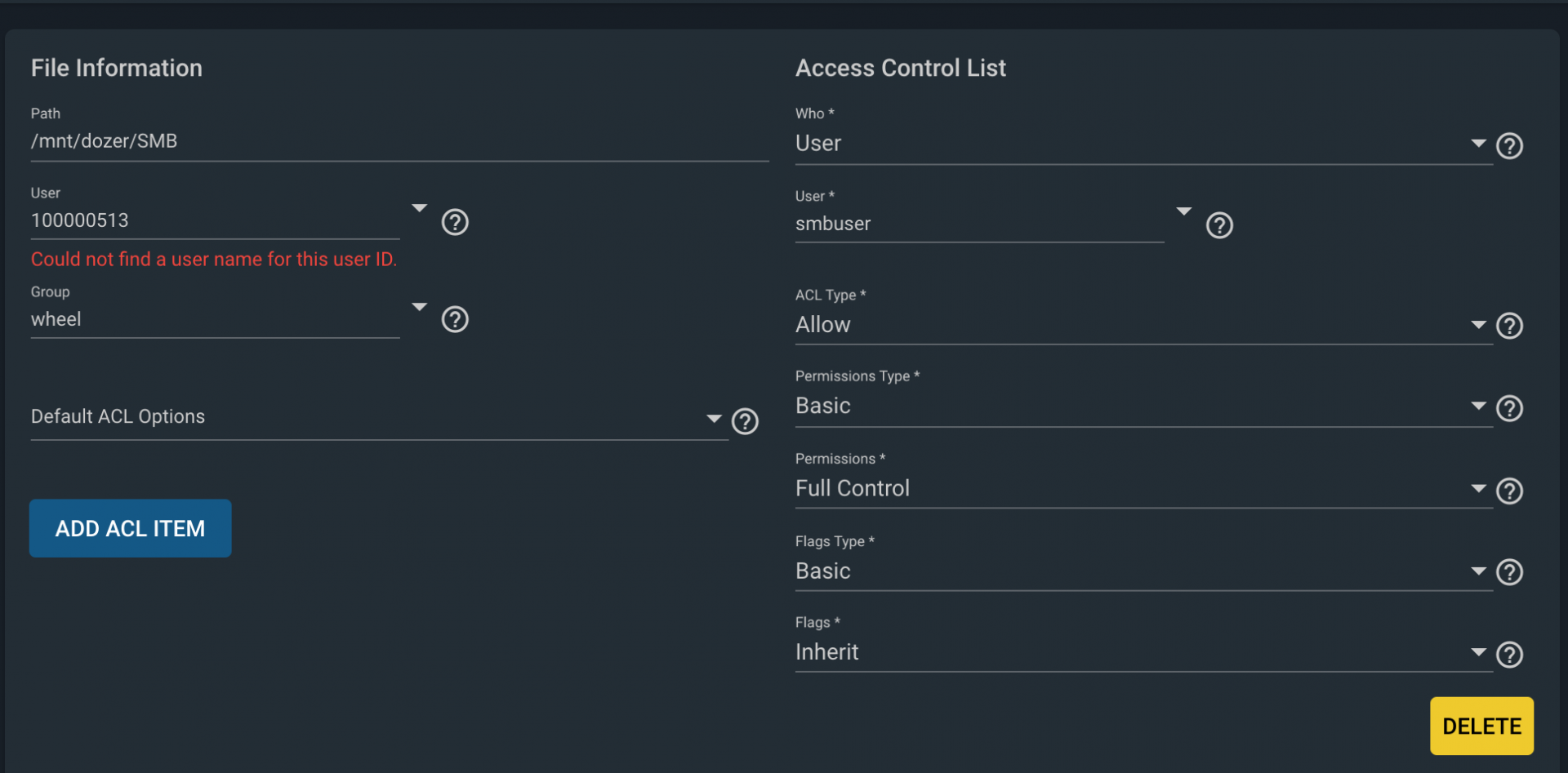
Task: Click the ADD ACL ITEM button
Action: [x=131, y=528]
